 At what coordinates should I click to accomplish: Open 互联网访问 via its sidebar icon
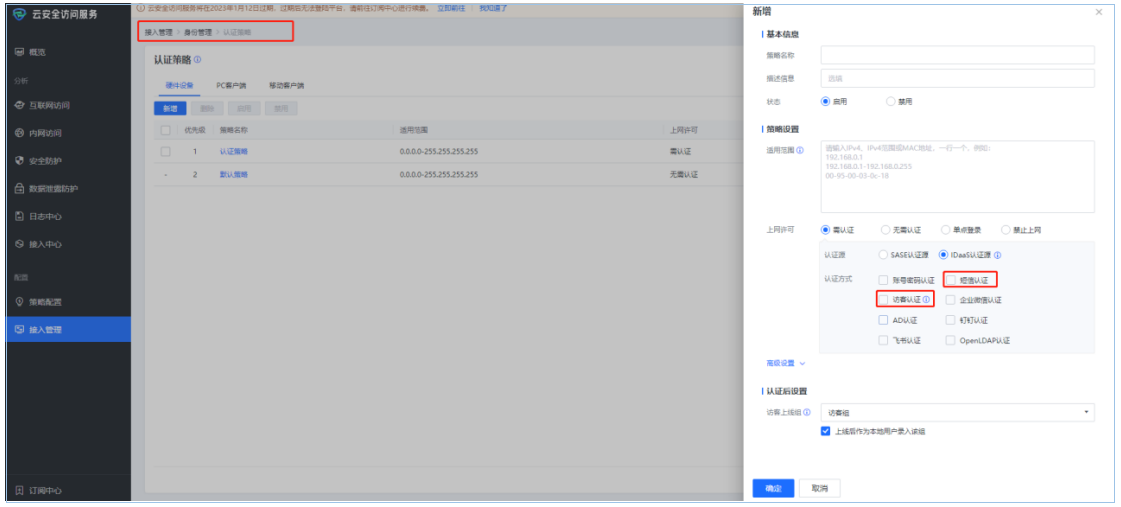[x=19, y=105]
